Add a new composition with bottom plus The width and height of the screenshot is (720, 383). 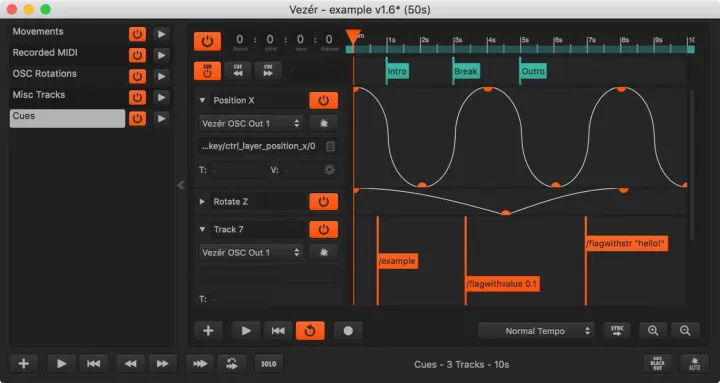23,364
